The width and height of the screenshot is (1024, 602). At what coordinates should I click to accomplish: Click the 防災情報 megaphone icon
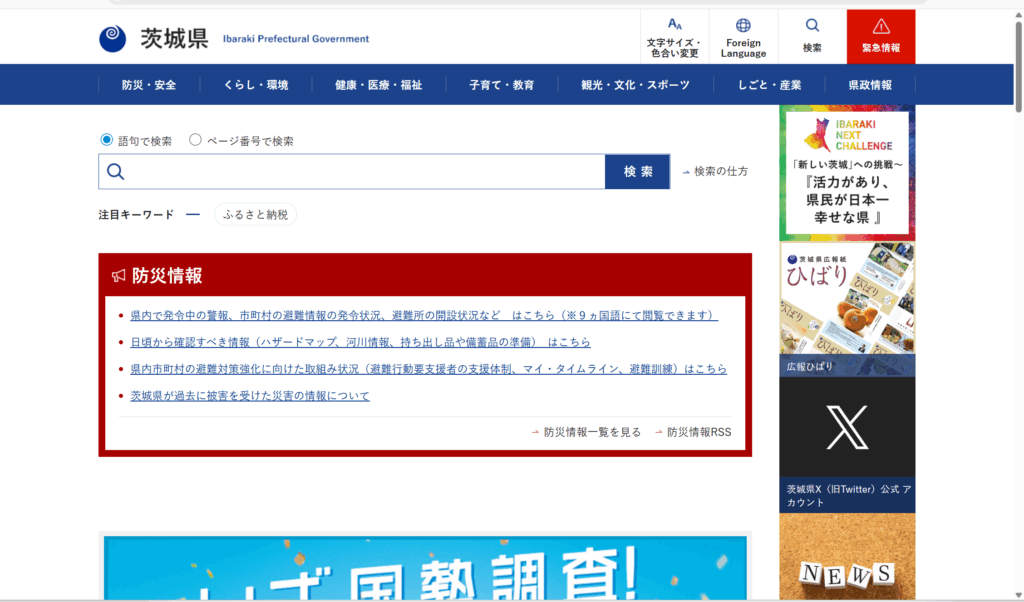click(x=119, y=276)
